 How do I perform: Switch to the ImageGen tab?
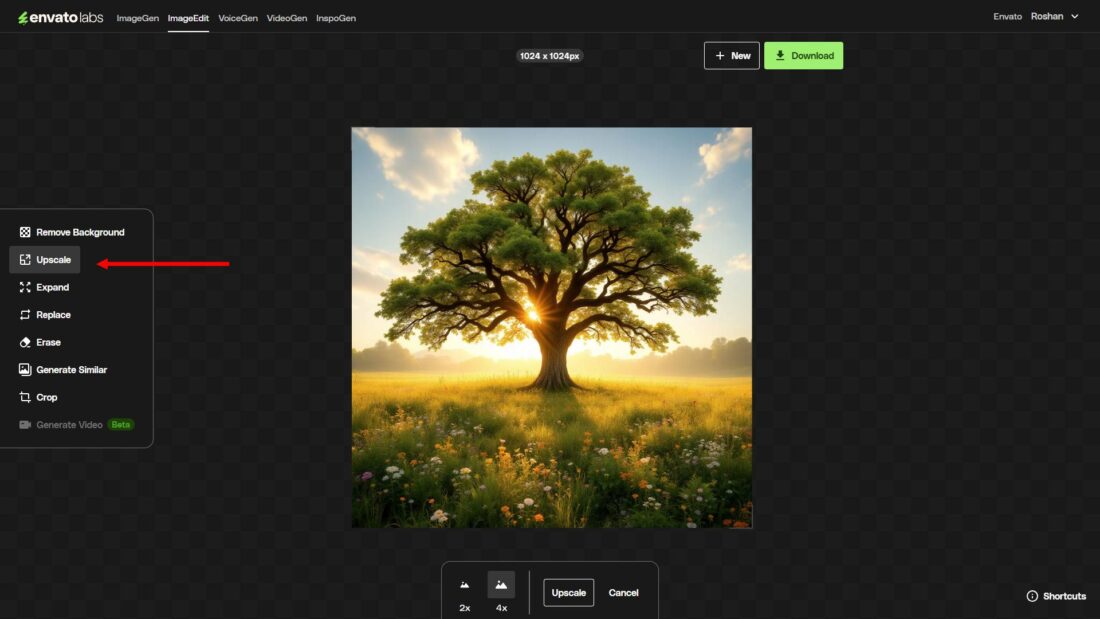pyautogui.click(x=138, y=17)
